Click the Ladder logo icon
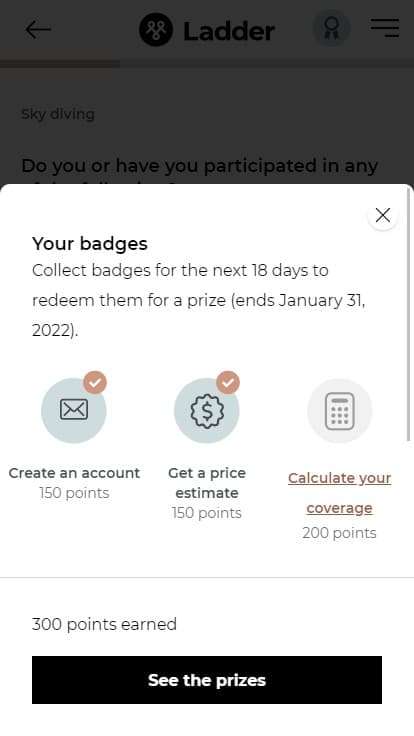The image size is (414, 736). coord(156,30)
